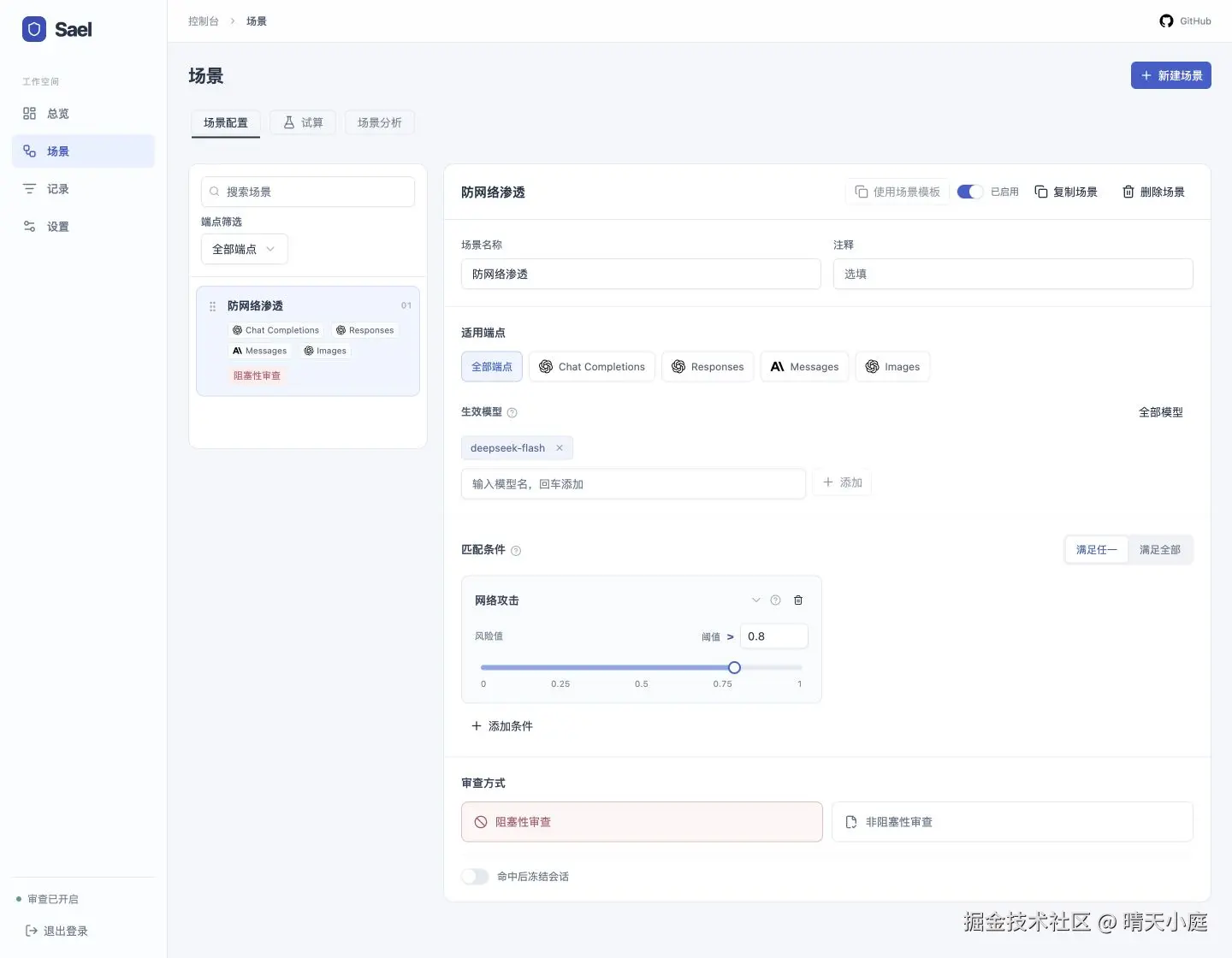Click the 阈值 input showing 0.8
Image resolution: width=1232 pixels, height=958 pixels.
click(x=774, y=636)
